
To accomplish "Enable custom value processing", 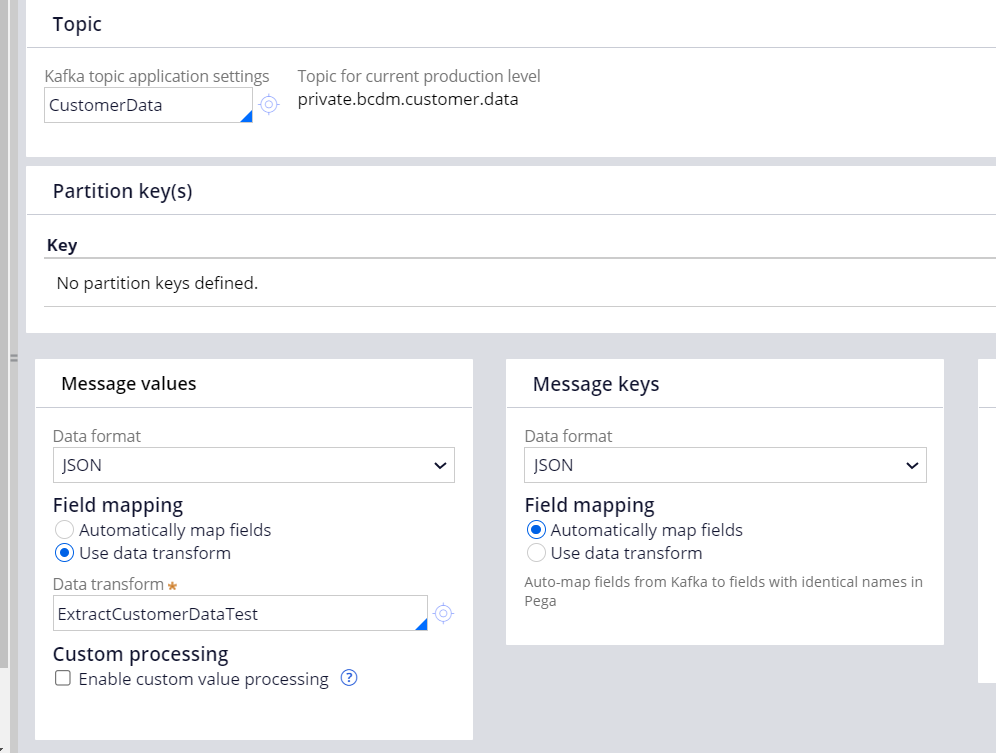I will click(x=63, y=678).
